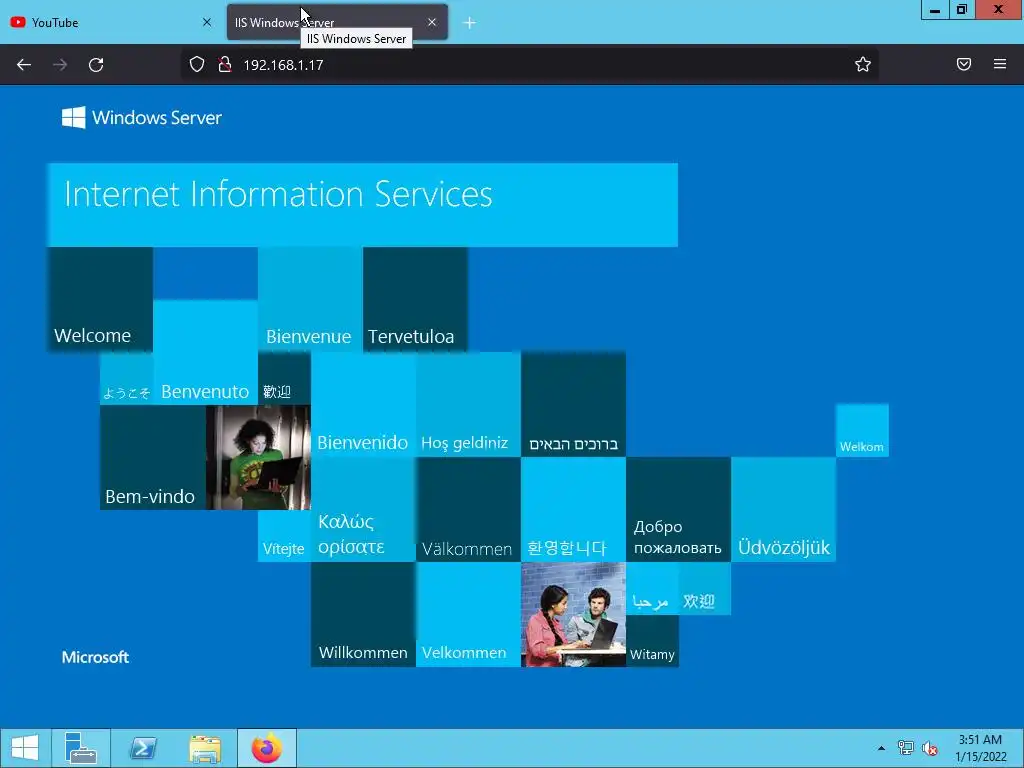This screenshot has width=1024, height=768.
Task: Click the Microsoft logo text
Action: 95,657
